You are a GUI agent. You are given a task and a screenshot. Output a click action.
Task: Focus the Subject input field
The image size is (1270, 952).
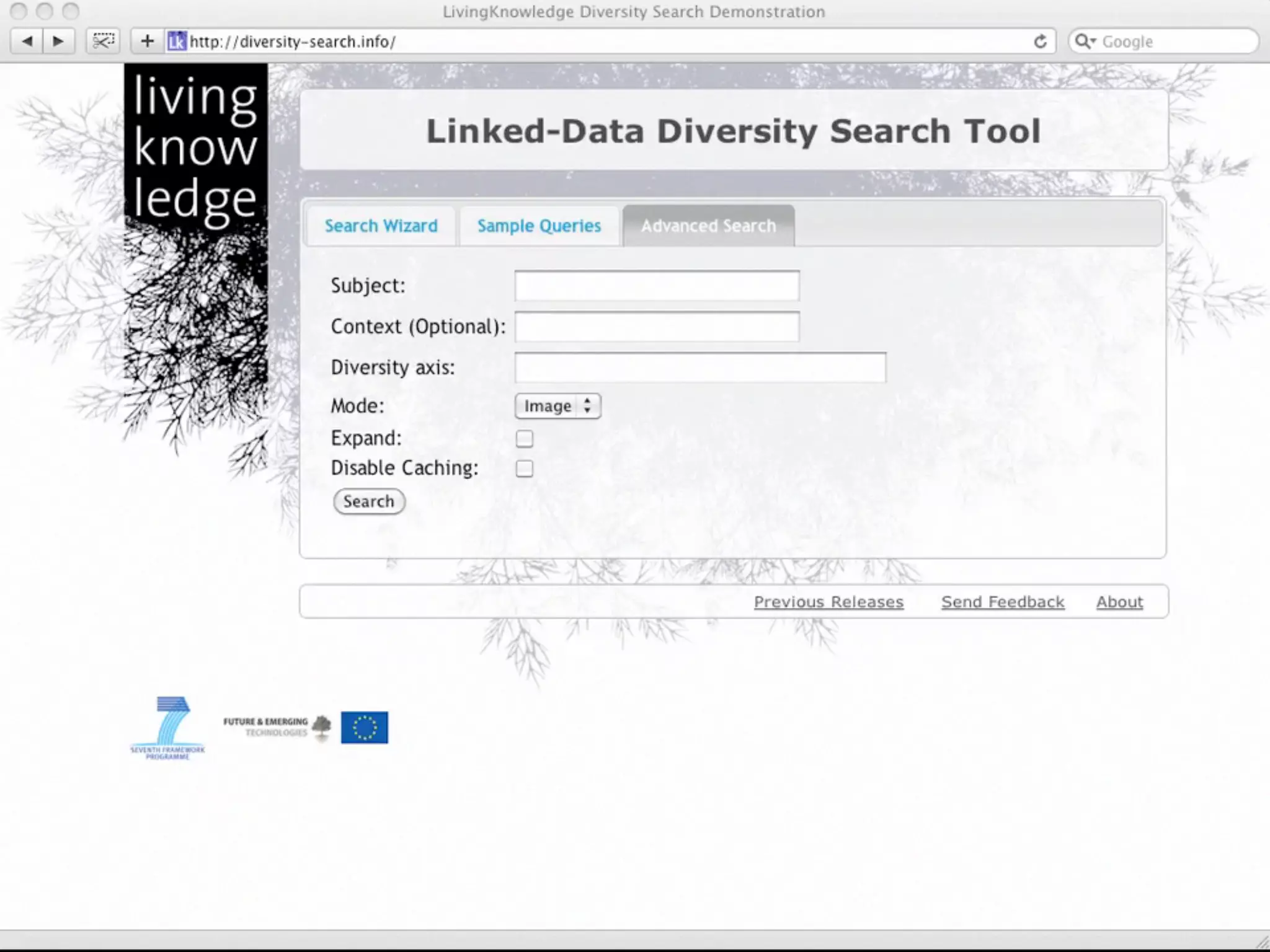pos(657,286)
